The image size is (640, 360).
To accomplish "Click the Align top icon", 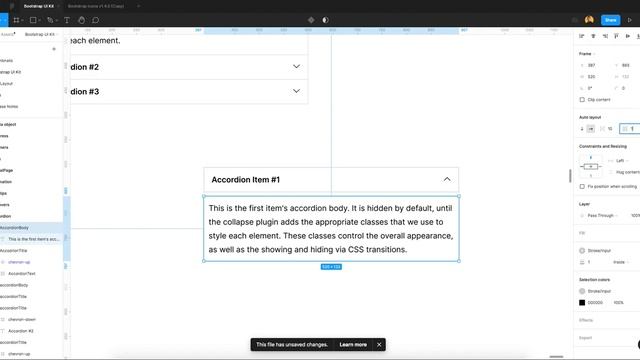I will click(x=616, y=36).
